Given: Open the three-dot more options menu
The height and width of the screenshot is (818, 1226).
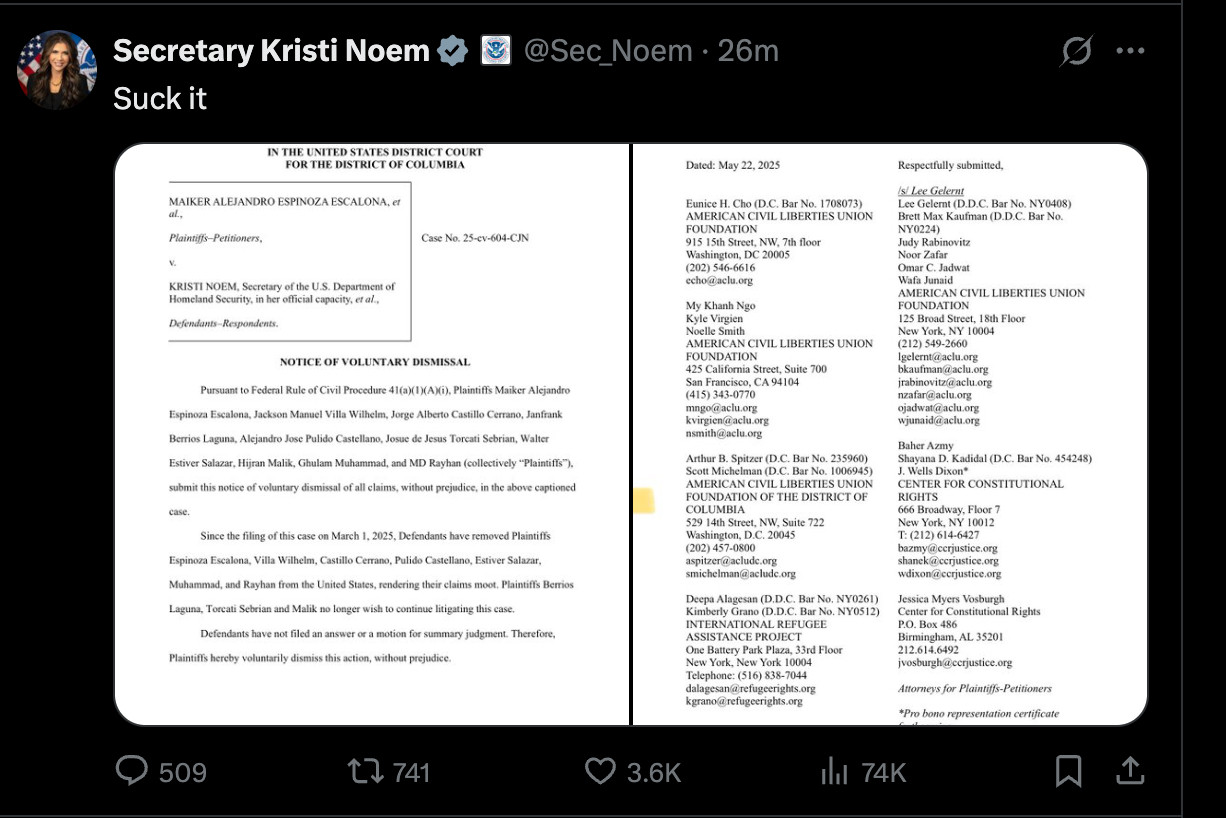Looking at the screenshot, I should tap(1130, 51).
